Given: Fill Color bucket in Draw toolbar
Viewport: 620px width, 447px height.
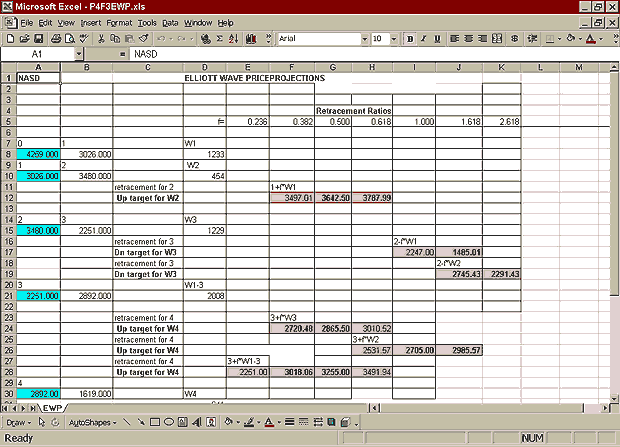Looking at the screenshot, I should click(228, 422).
